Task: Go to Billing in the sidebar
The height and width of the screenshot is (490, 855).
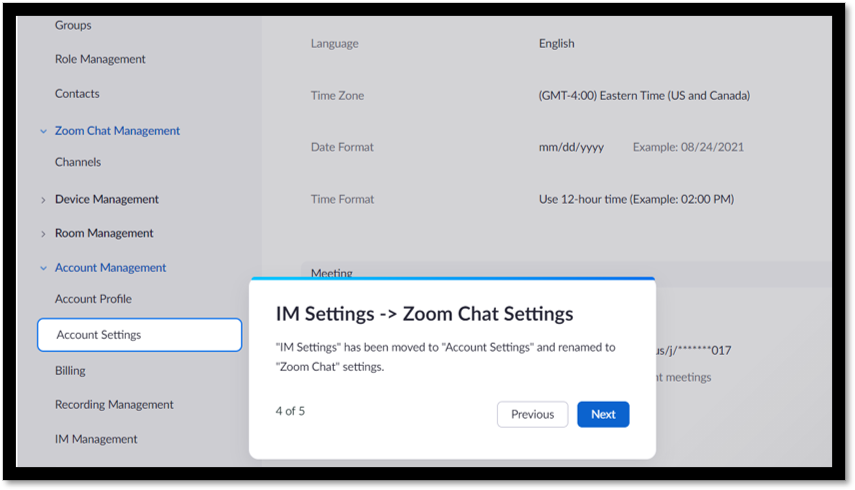Action: click(x=70, y=371)
